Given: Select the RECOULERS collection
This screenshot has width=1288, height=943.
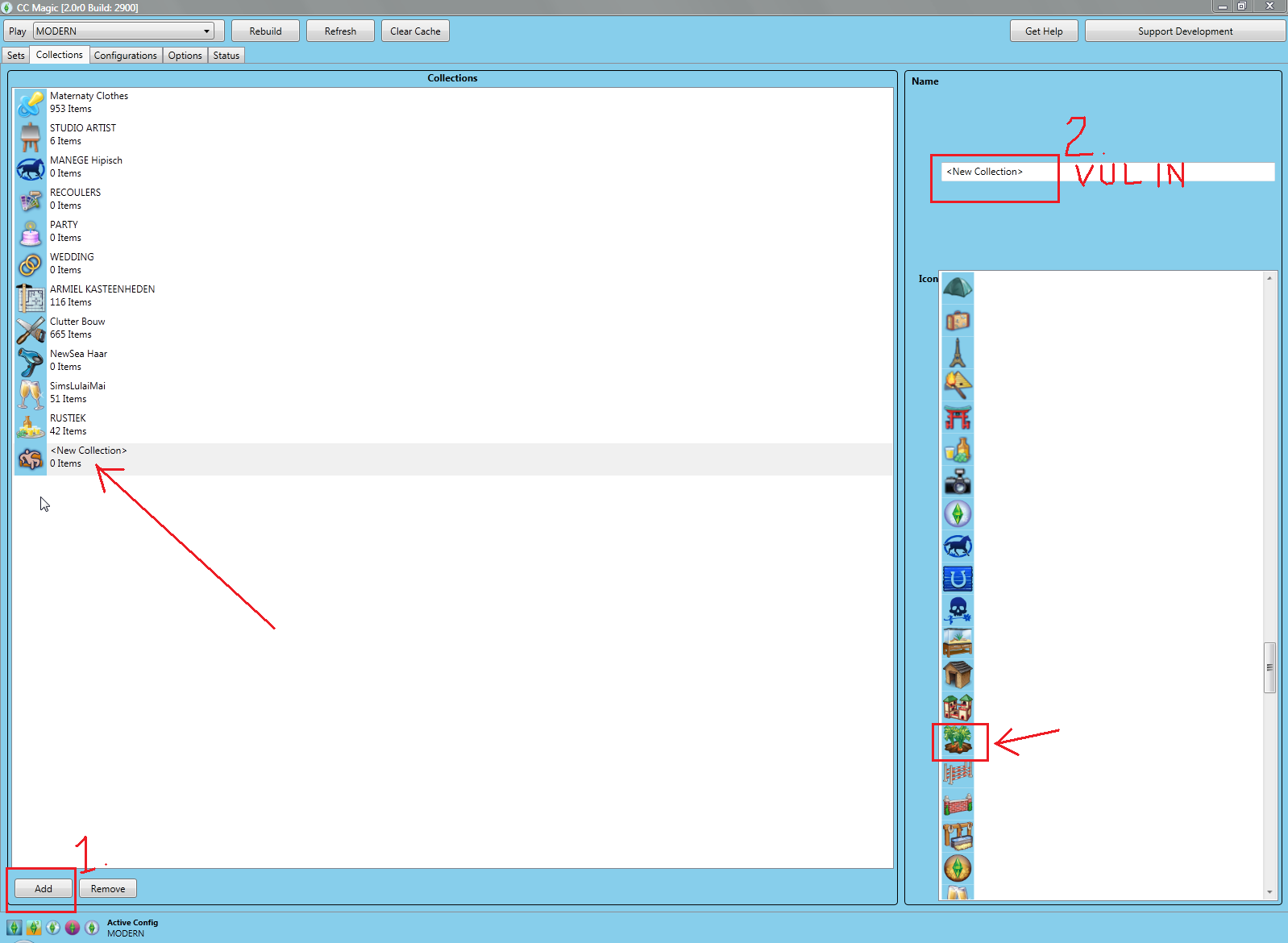Looking at the screenshot, I should click(x=453, y=201).
